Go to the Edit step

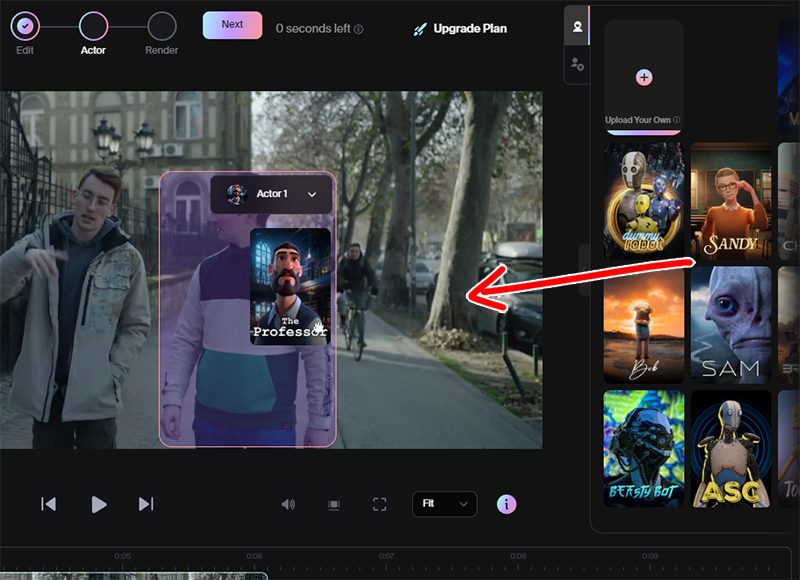25,26
